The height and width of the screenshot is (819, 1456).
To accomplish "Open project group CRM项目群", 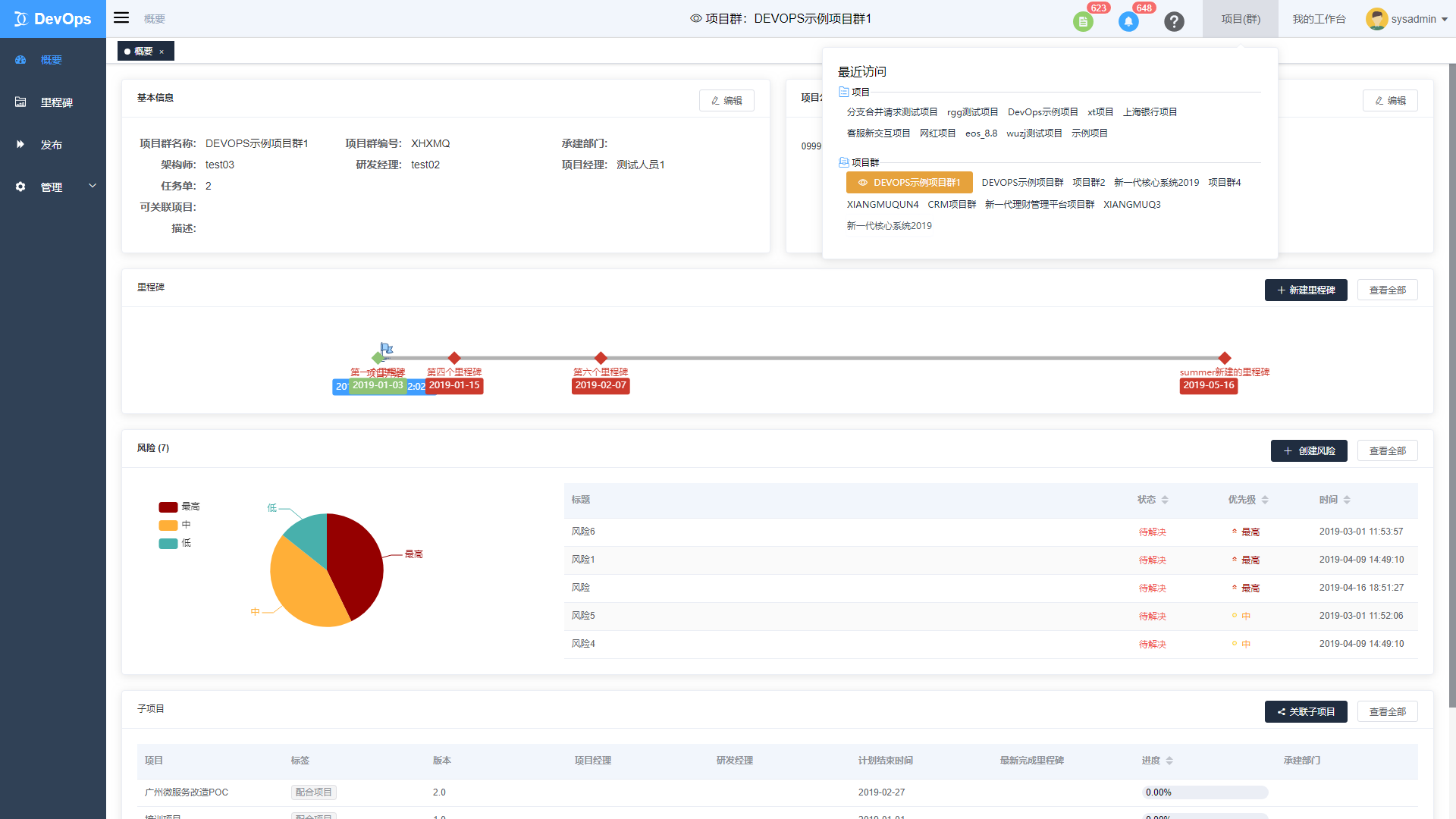I will 952,205.
